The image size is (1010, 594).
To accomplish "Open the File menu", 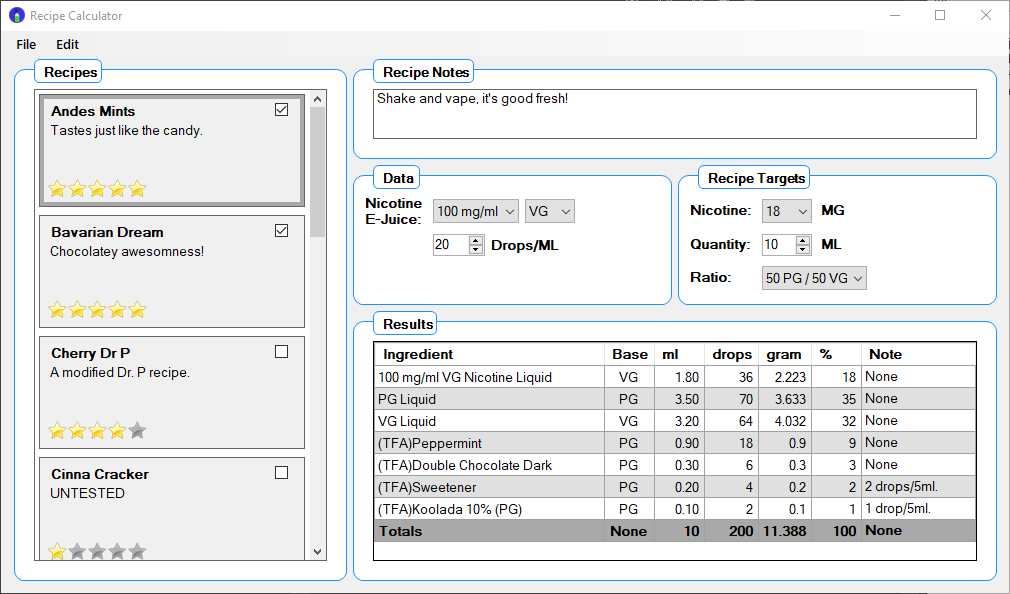I will tap(26, 44).
